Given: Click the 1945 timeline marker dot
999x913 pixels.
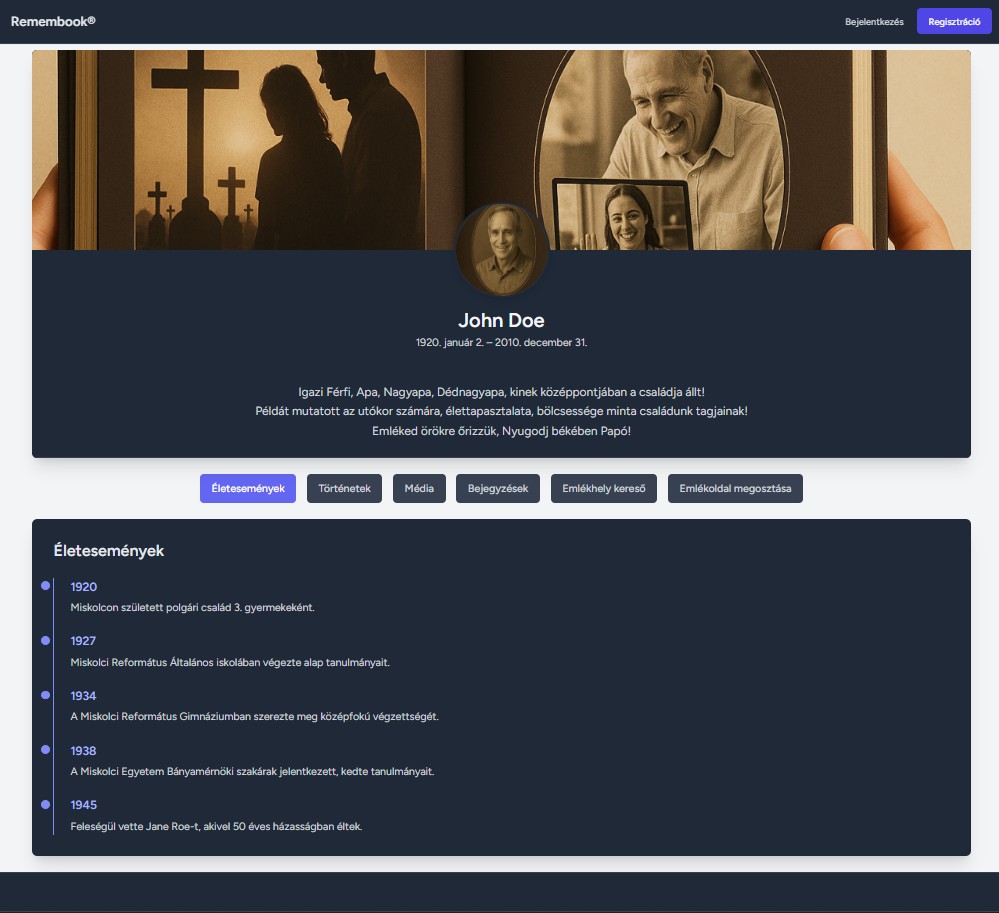Looking at the screenshot, I should 46,804.
